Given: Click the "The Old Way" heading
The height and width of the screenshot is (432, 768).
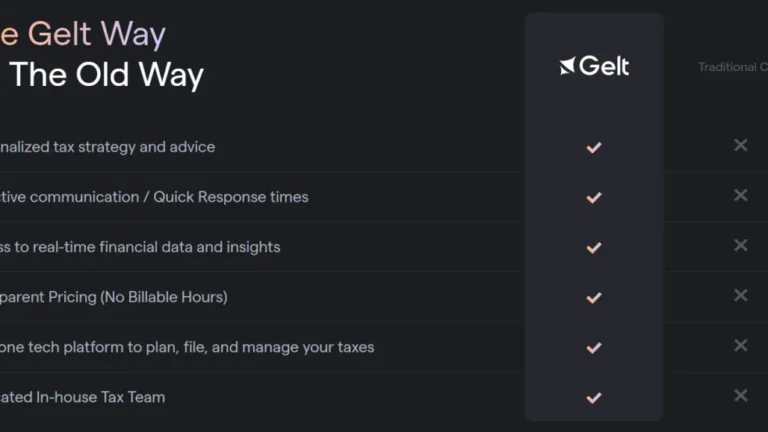Looking at the screenshot, I should 106,75.
